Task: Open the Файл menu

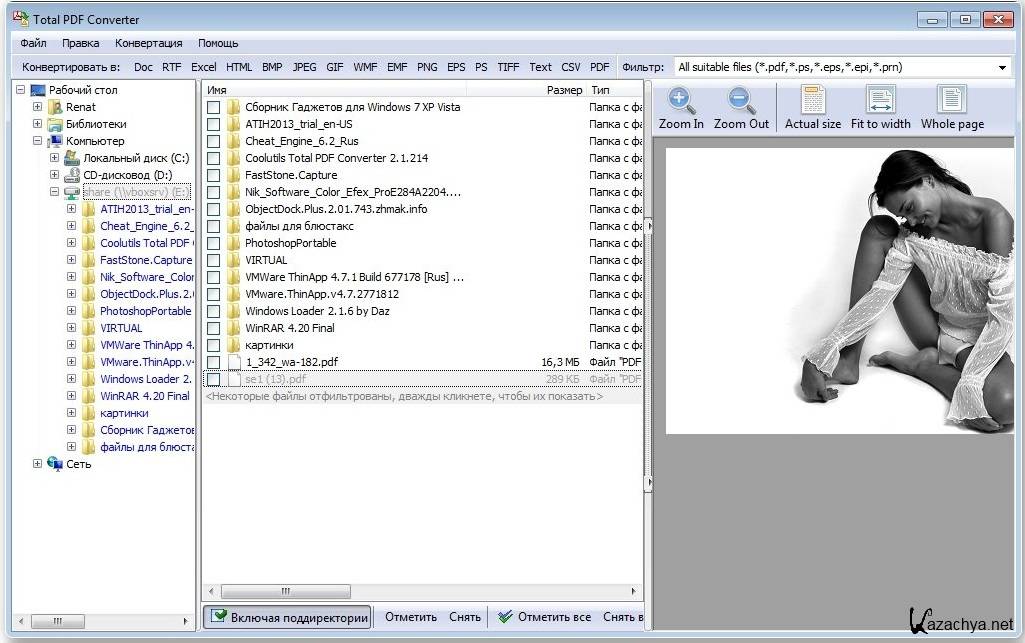Action: coord(33,43)
